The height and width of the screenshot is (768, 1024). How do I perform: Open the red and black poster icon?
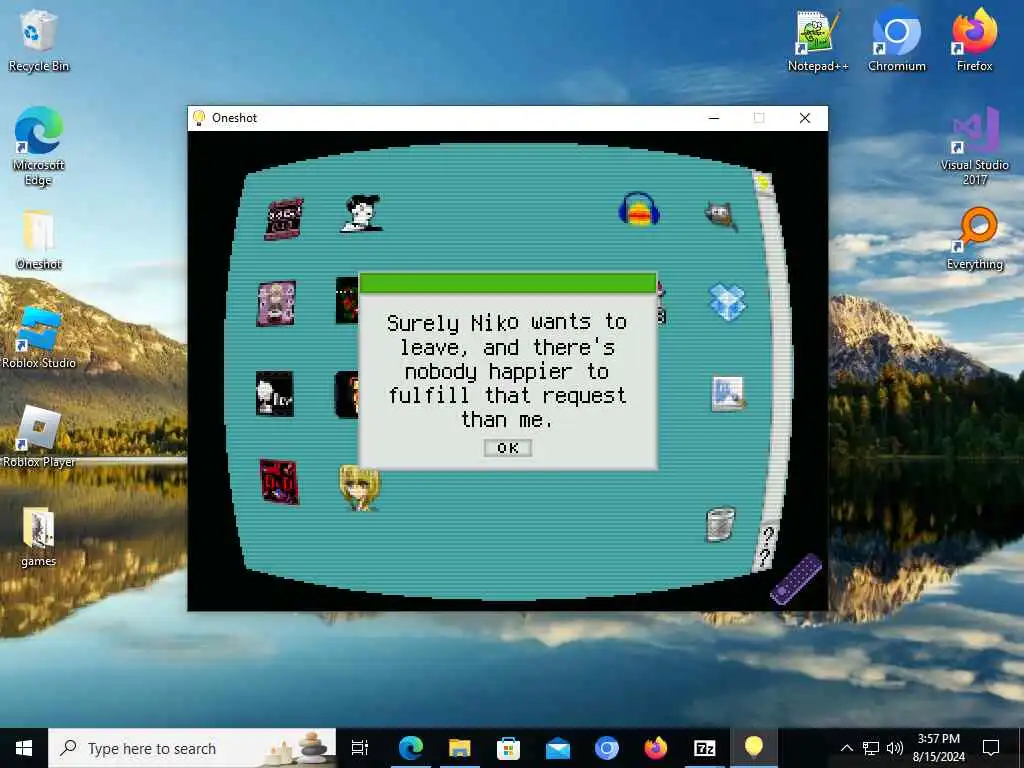coord(279,481)
